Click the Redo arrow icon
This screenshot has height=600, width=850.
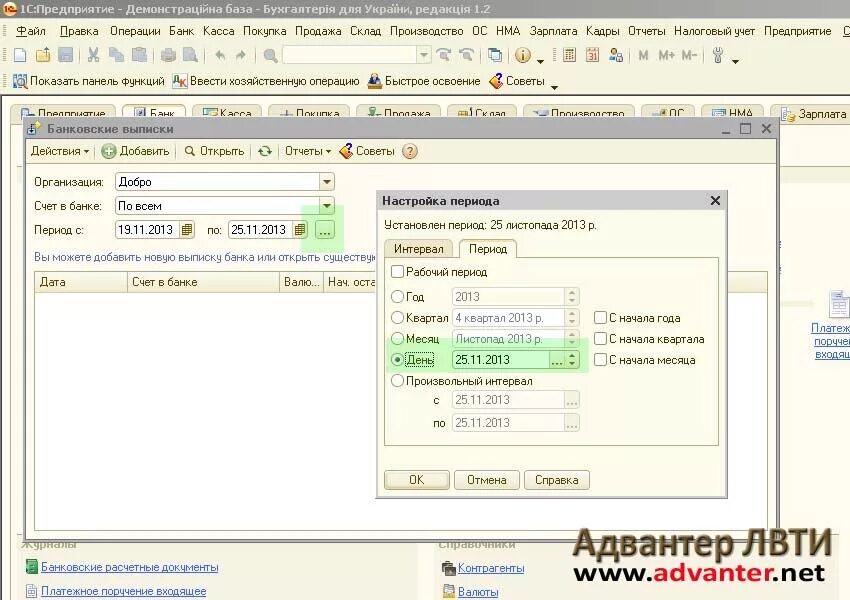[x=241, y=55]
